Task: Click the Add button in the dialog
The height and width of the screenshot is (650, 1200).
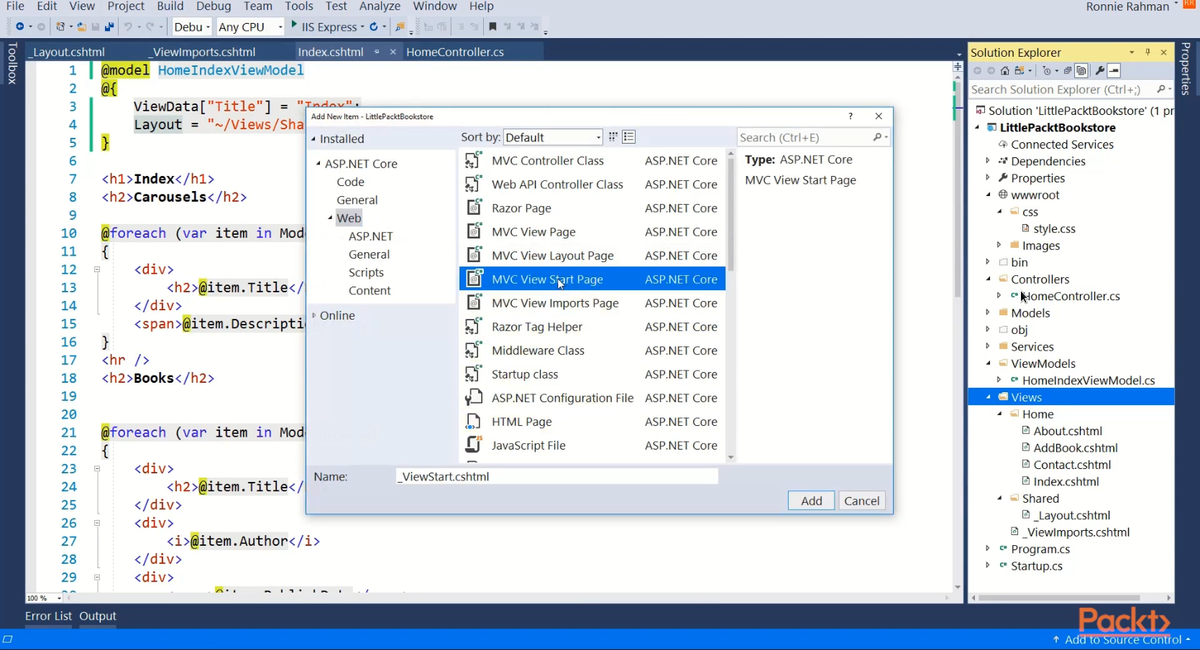Action: click(x=811, y=501)
